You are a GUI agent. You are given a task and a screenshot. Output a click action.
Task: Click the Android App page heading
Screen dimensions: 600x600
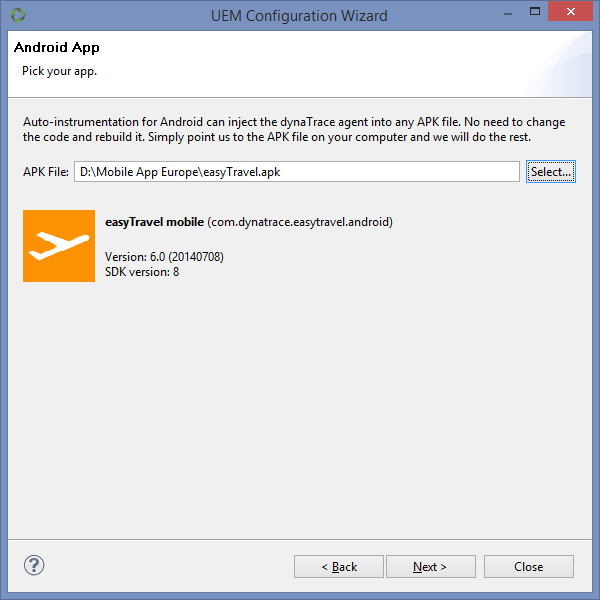(57, 47)
